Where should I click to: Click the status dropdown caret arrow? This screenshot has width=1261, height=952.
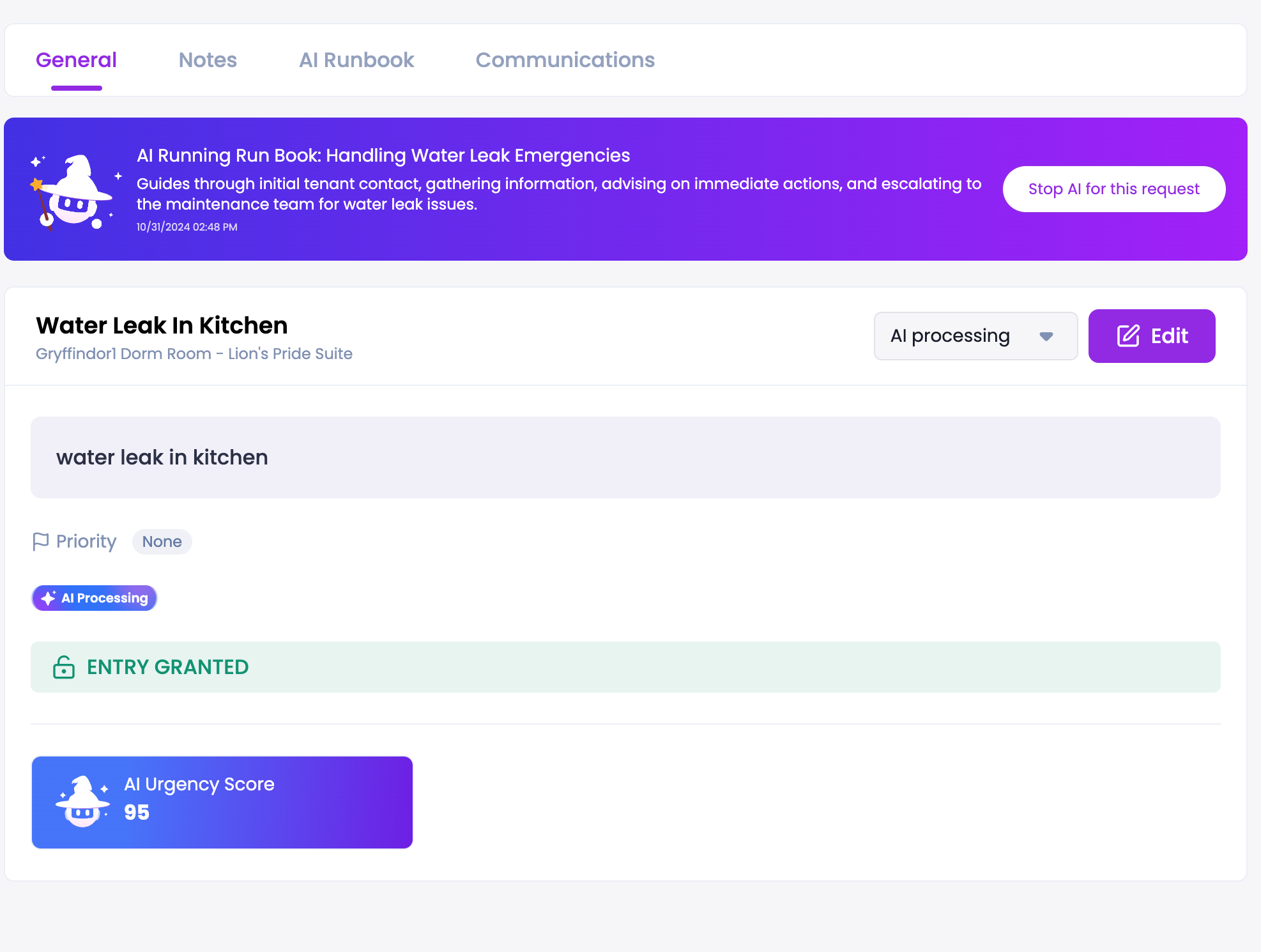1046,336
